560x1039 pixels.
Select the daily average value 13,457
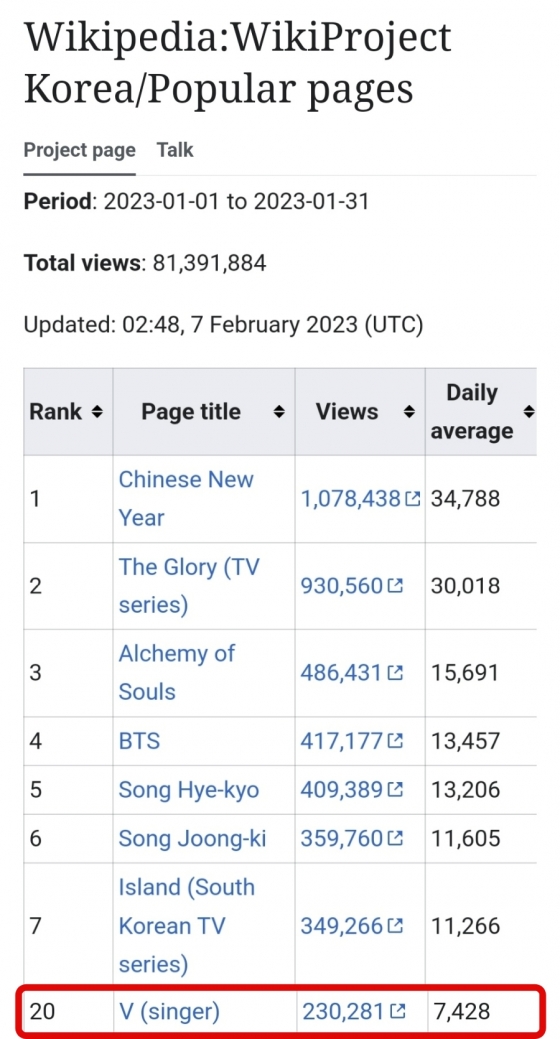tap(465, 741)
